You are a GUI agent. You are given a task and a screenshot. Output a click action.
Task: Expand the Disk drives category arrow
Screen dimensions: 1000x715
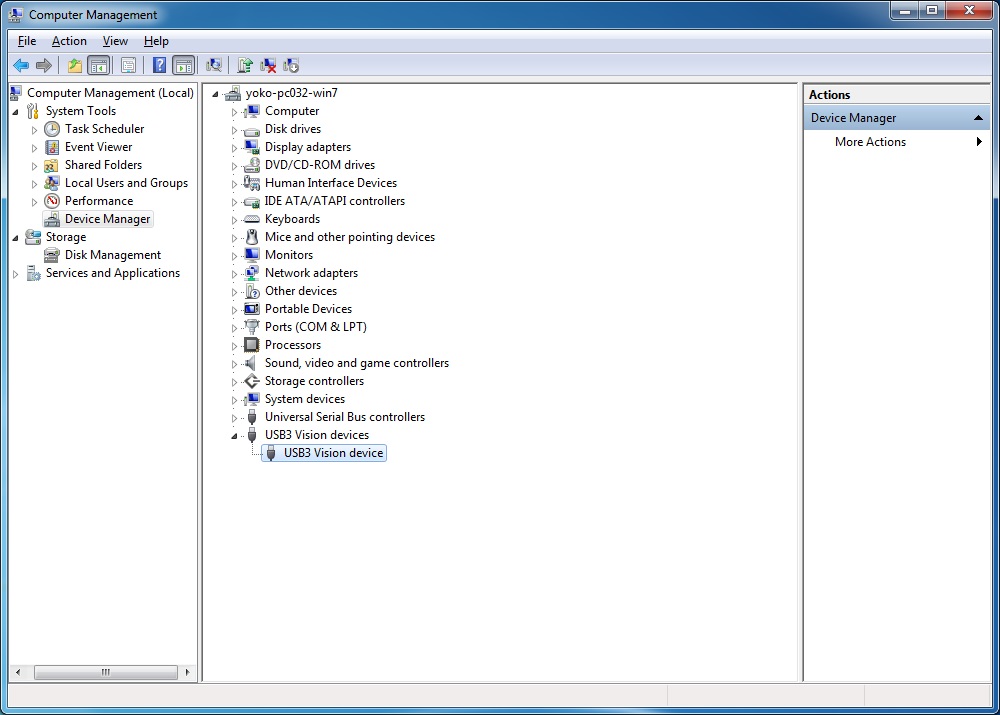[234, 130]
